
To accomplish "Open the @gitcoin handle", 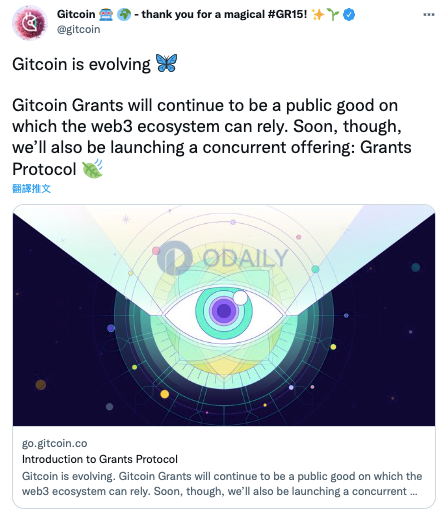I will point(78,29).
